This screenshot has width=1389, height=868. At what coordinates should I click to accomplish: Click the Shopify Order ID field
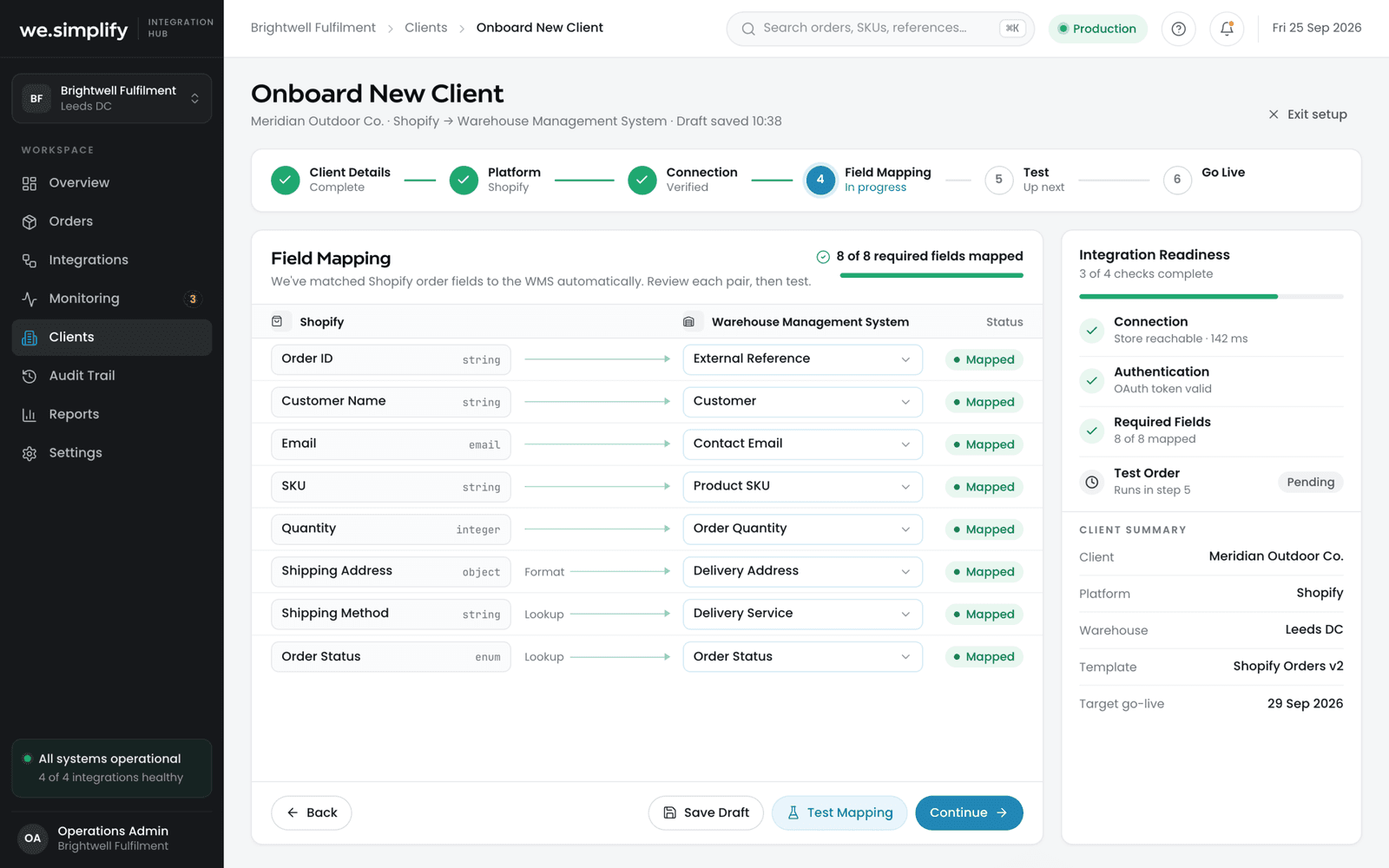tap(391, 359)
